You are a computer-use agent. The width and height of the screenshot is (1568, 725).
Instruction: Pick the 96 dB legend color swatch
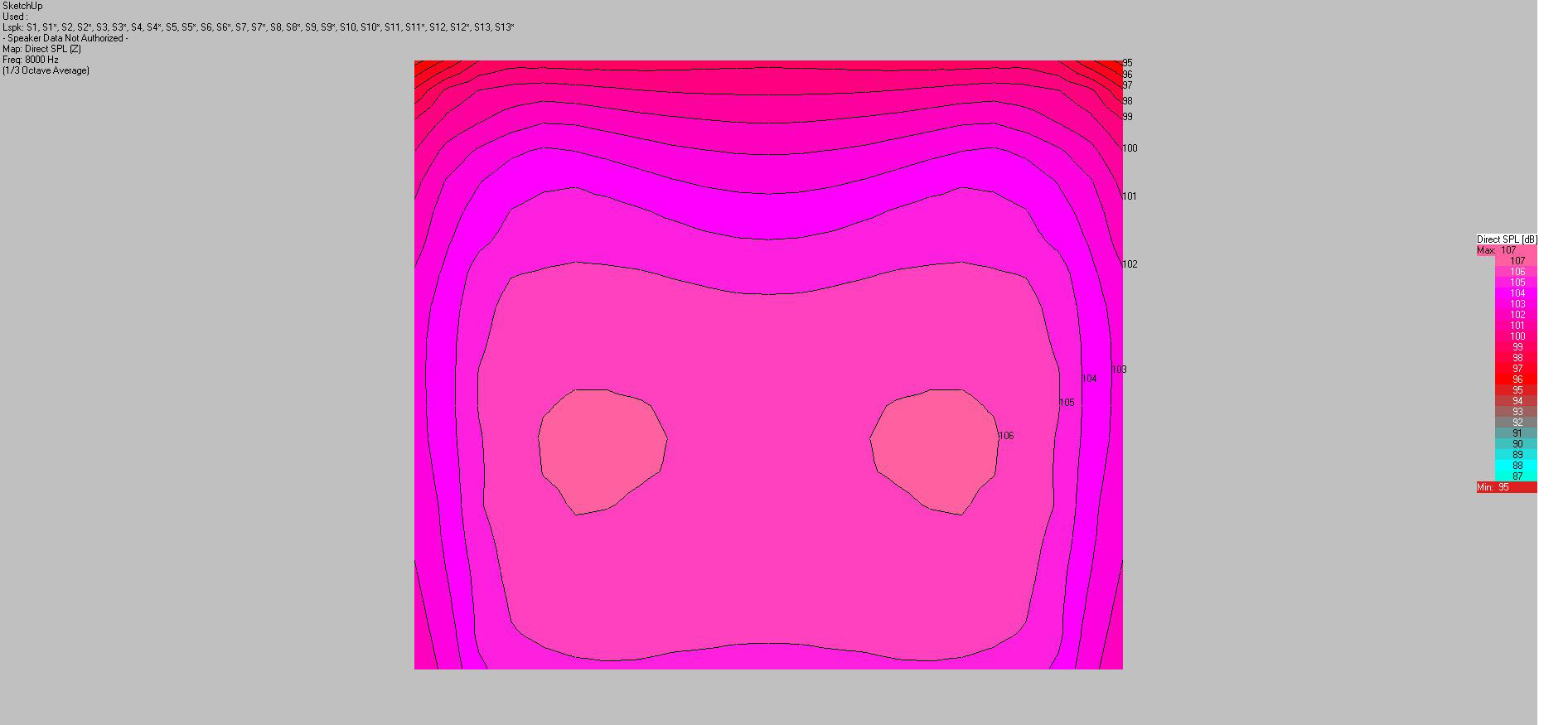(x=1517, y=379)
